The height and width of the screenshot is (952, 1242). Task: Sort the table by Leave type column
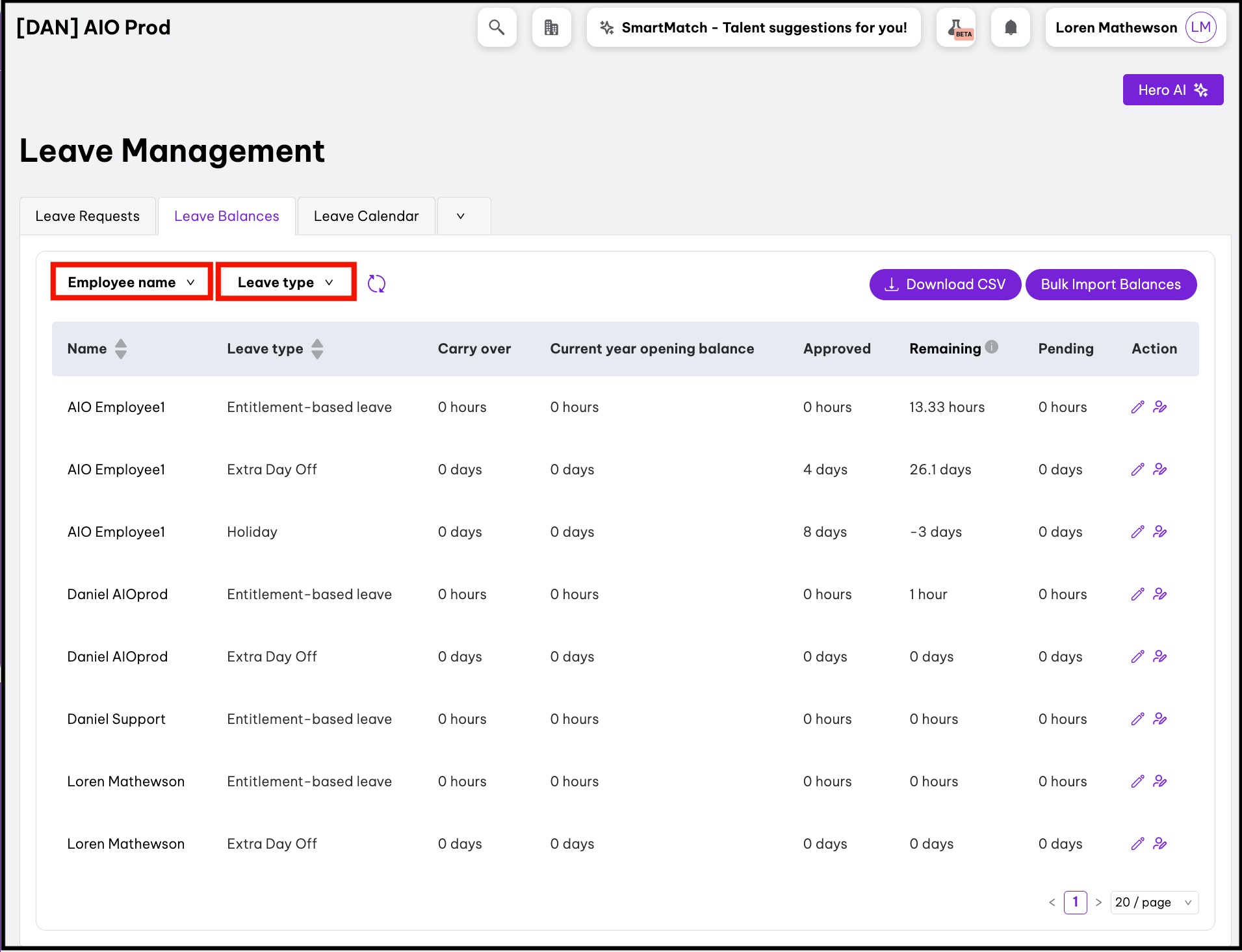(x=317, y=349)
